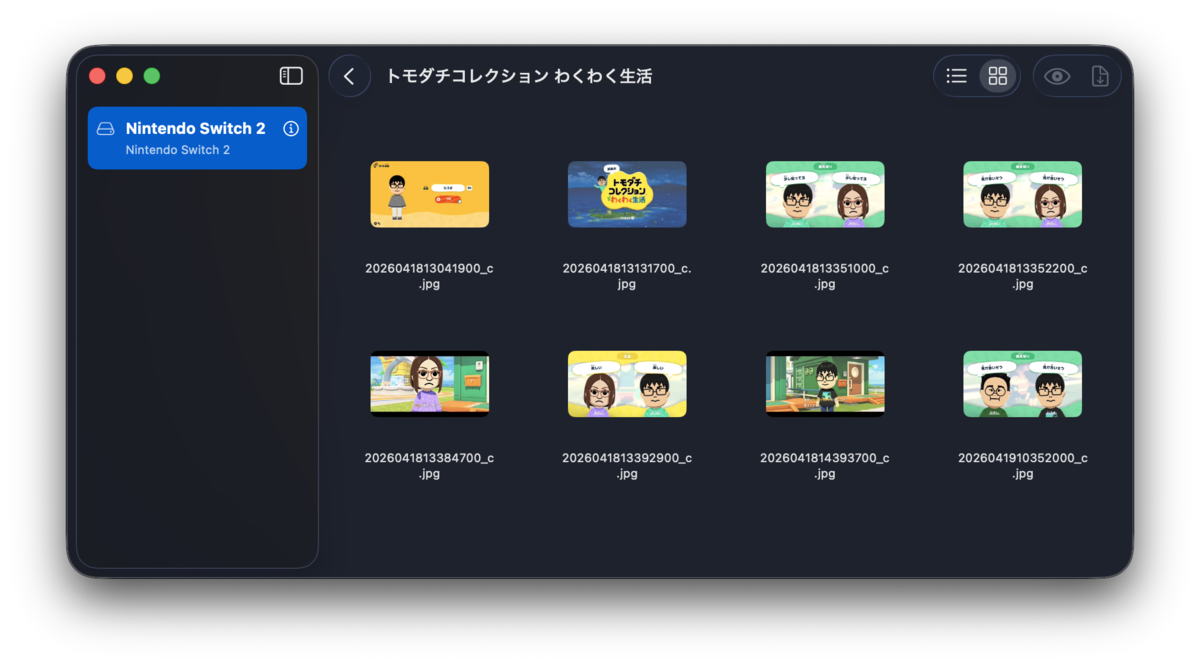Click the file name 2026041813352200_c.jpg

pos(1023,276)
